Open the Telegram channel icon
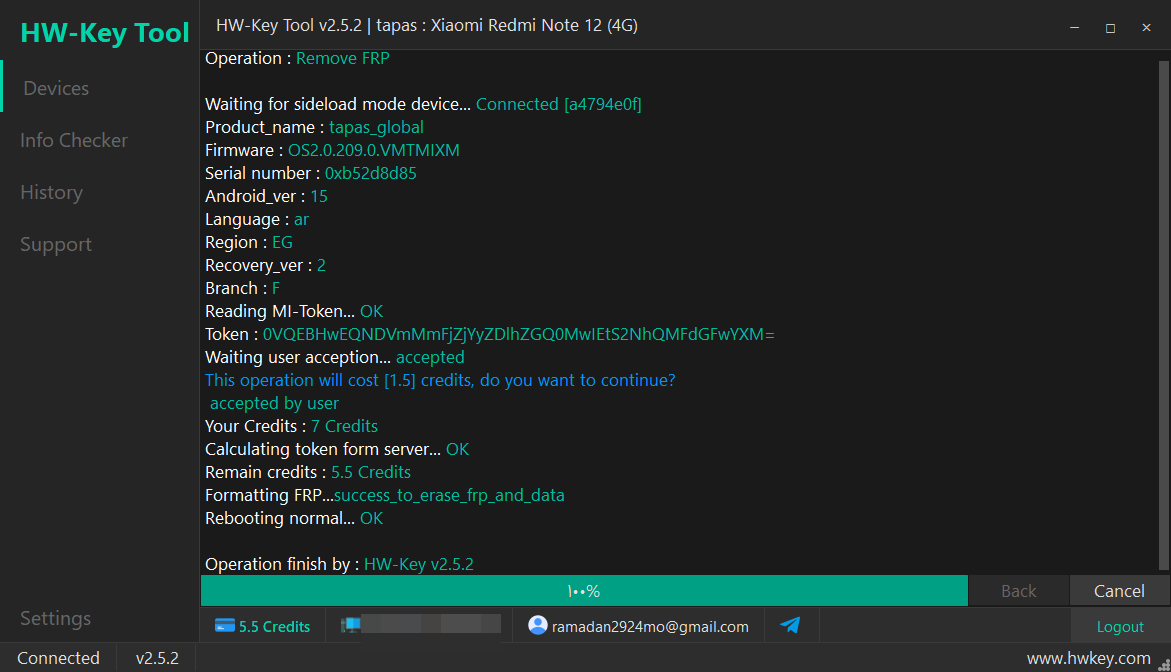Viewport: 1171px width, 672px height. 790,625
